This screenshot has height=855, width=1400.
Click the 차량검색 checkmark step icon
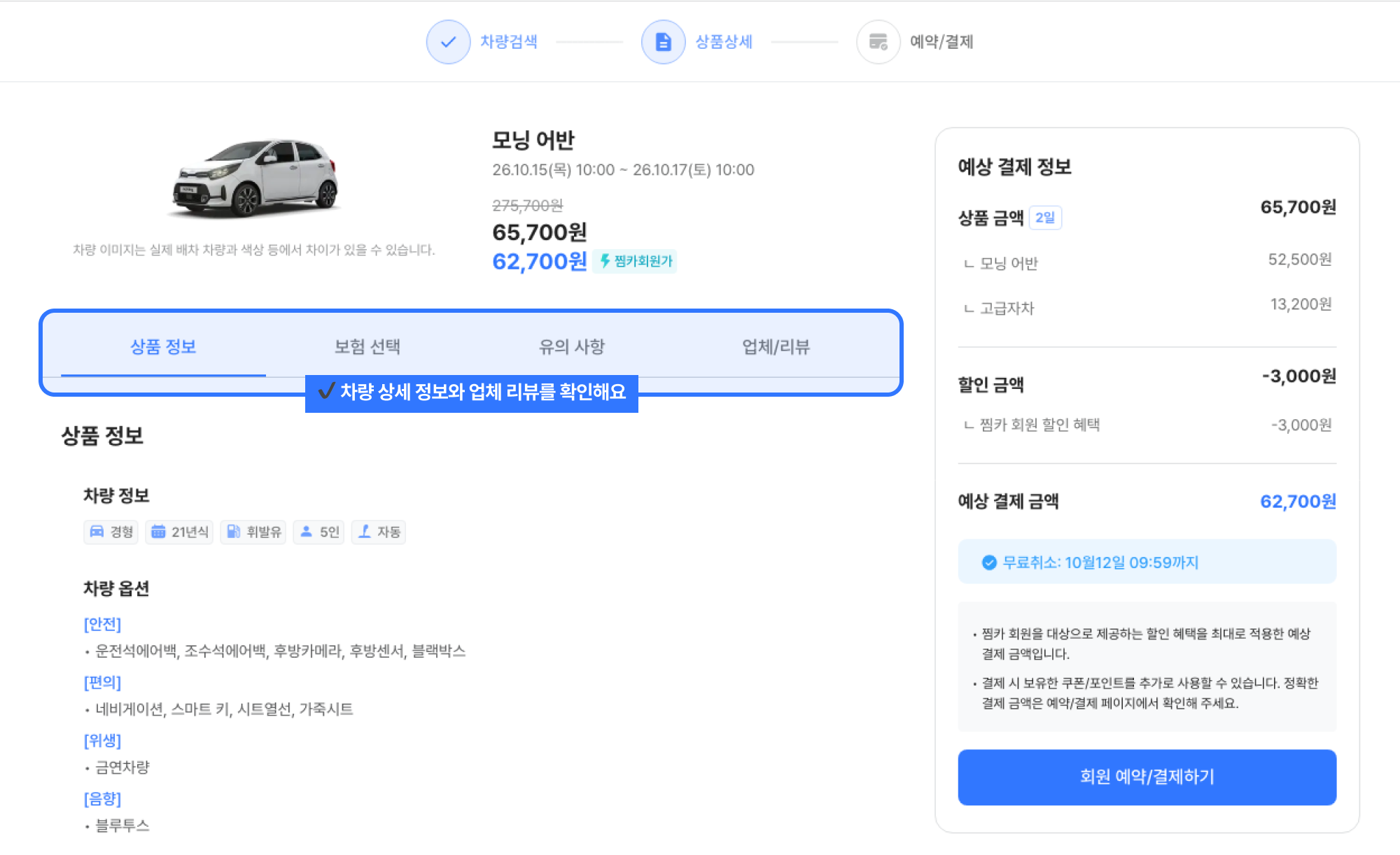point(448,42)
